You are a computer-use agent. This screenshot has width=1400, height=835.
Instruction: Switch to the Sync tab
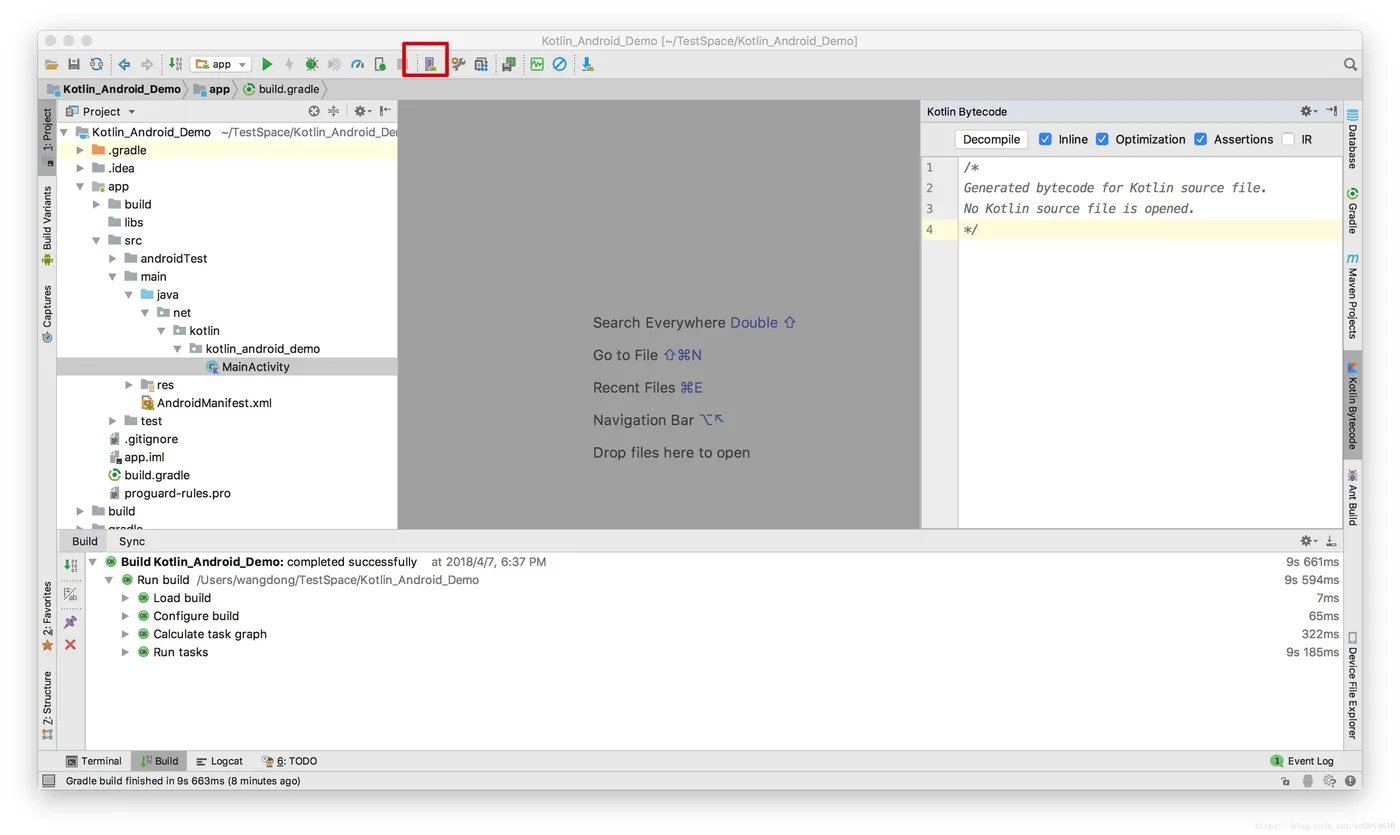132,541
